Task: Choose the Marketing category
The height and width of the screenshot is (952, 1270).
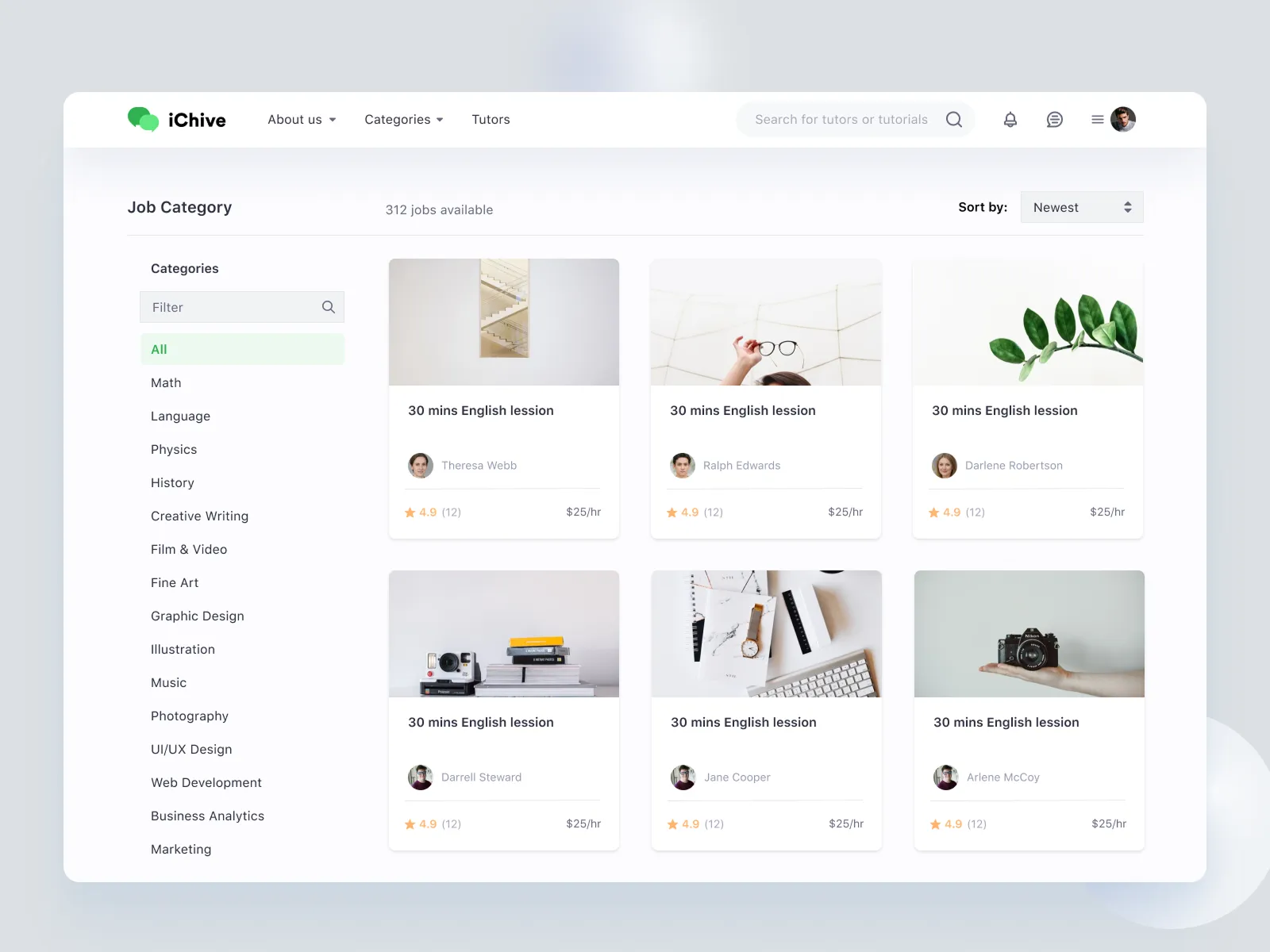Action: [181, 850]
